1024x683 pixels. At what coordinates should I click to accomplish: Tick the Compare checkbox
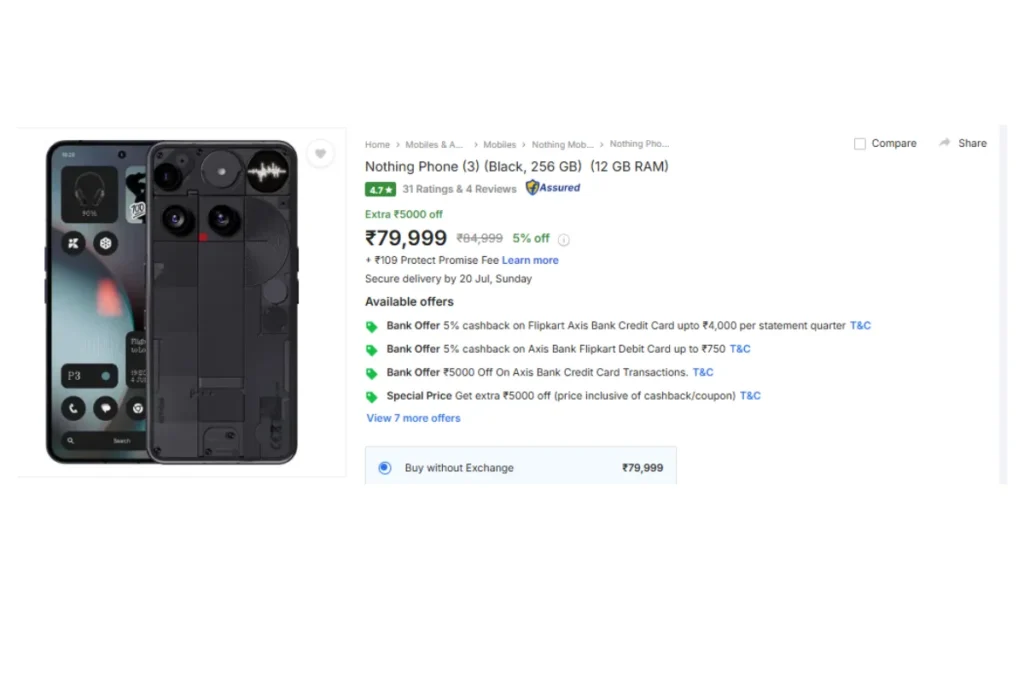(x=860, y=144)
